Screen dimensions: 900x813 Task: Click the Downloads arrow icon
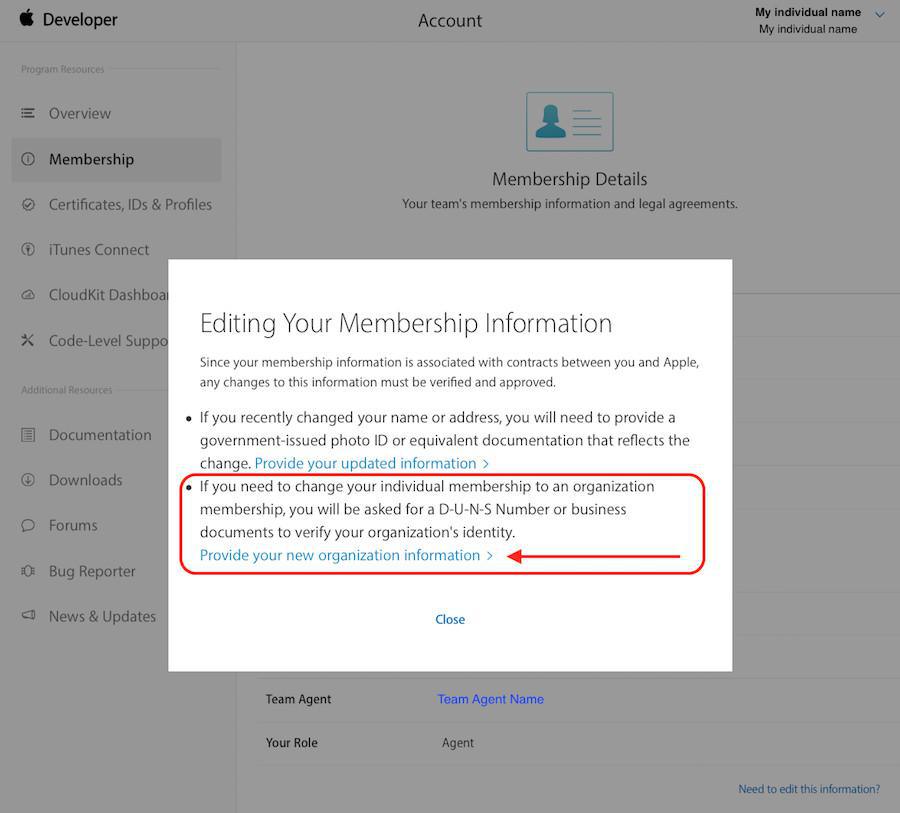pos(28,480)
